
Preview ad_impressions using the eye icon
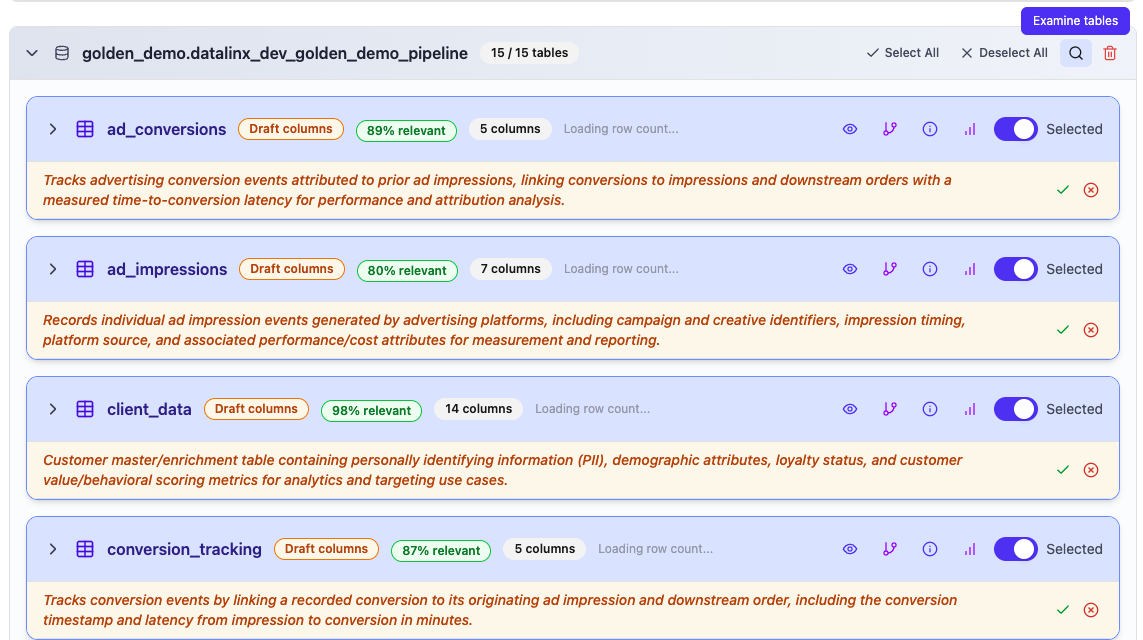click(850, 269)
